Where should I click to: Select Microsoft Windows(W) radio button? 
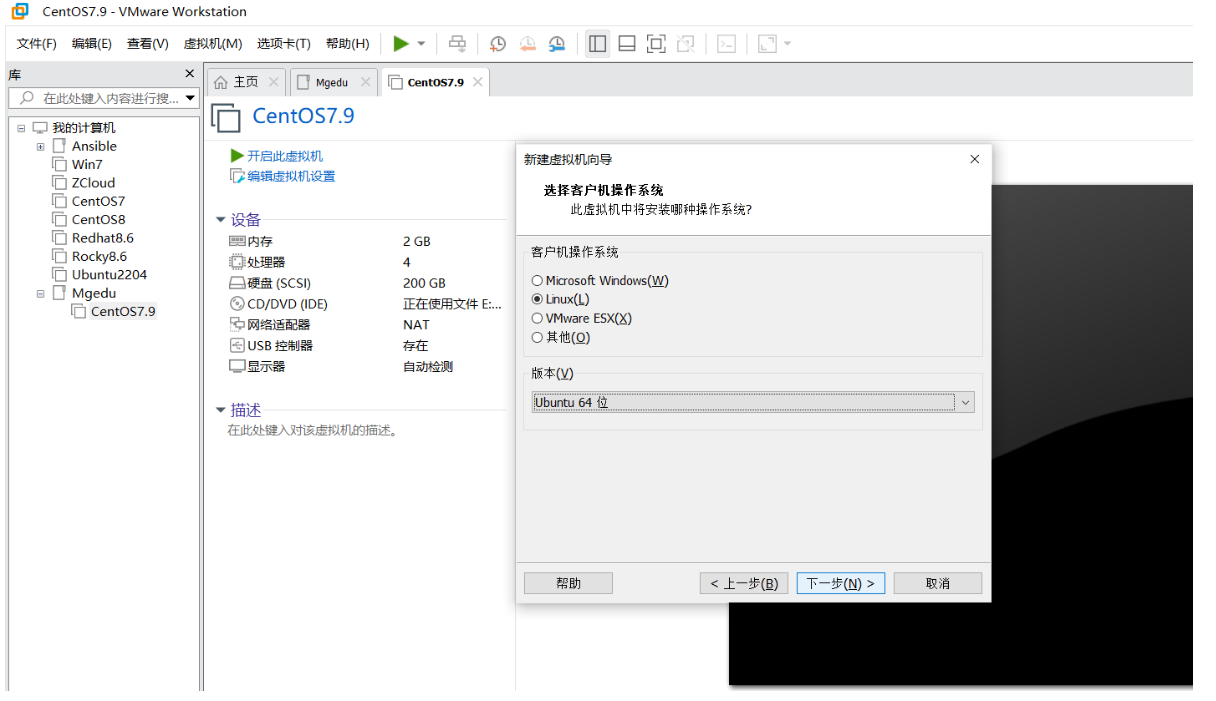click(538, 281)
